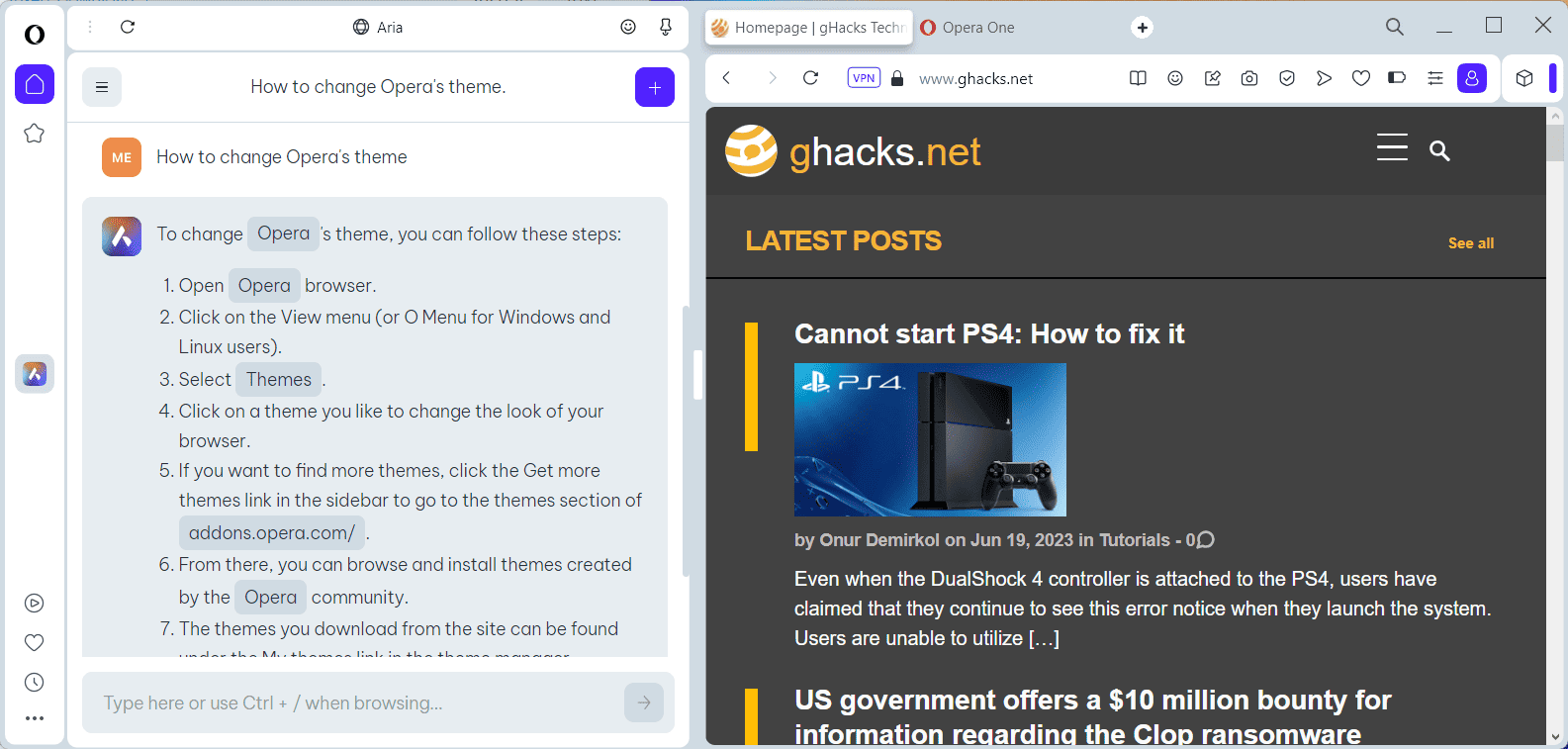The height and width of the screenshot is (749, 1568).
Task: Share page icon in address bar
Action: click(x=1213, y=78)
